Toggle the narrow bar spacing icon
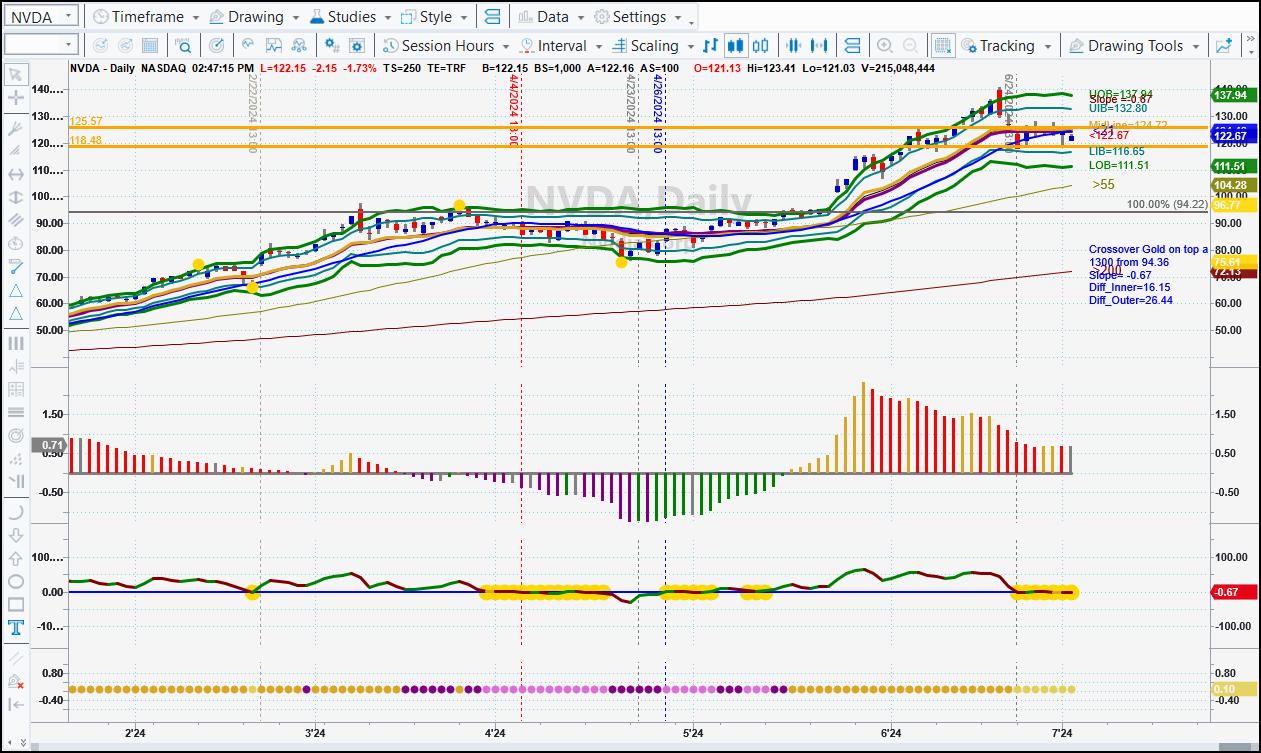The width and height of the screenshot is (1261, 753). click(795, 45)
